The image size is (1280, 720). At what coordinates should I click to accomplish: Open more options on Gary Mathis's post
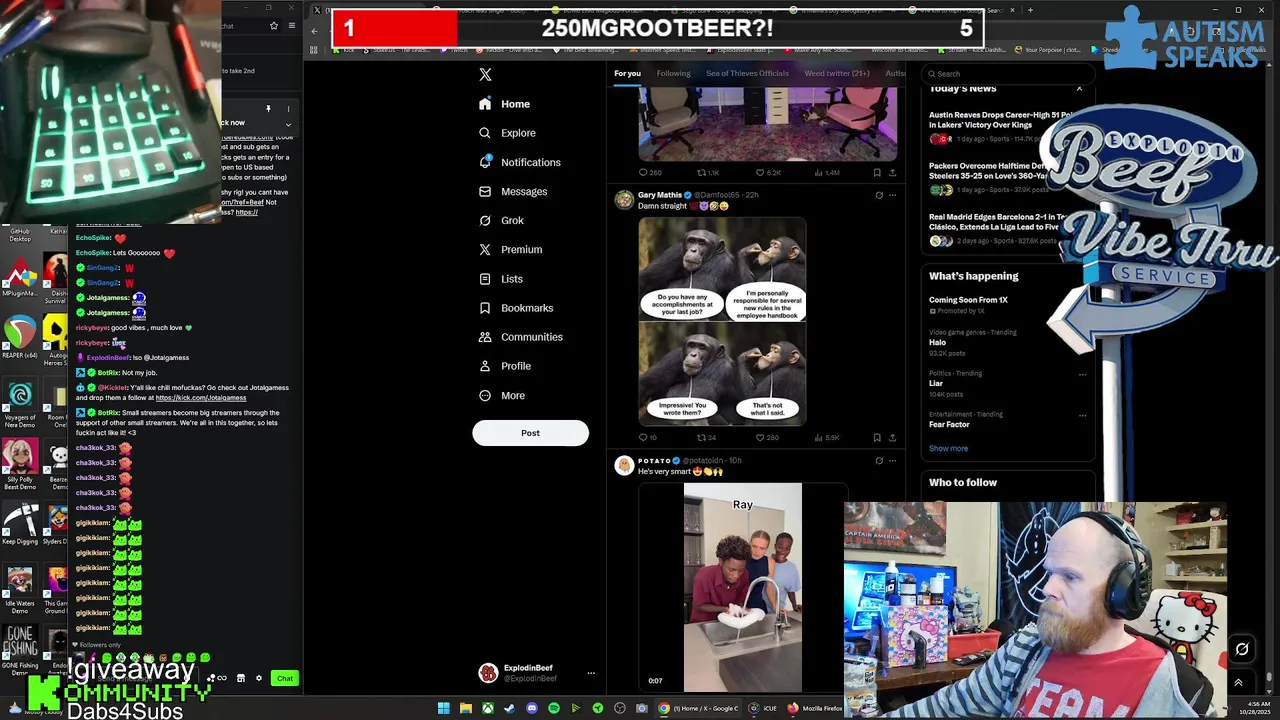[x=892, y=195]
